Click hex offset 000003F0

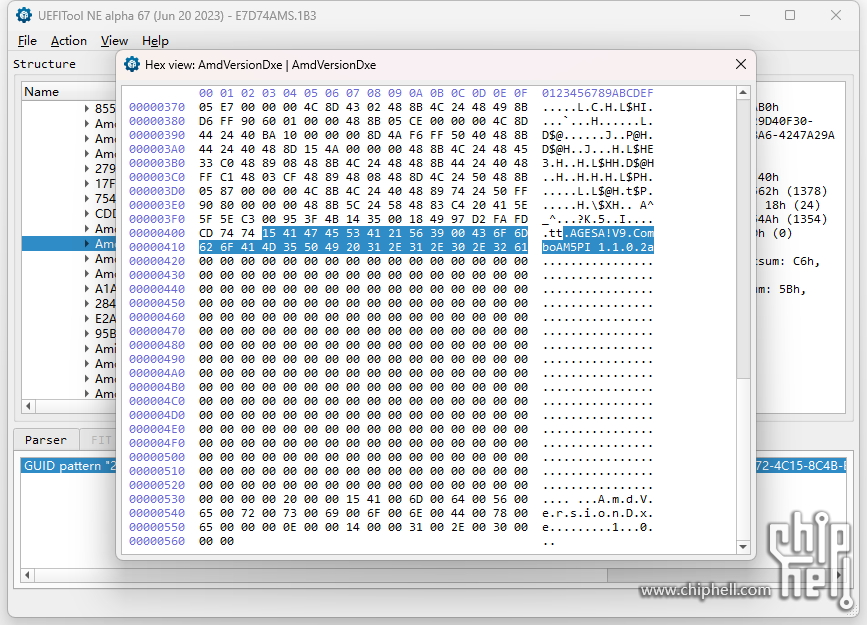point(157,220)
